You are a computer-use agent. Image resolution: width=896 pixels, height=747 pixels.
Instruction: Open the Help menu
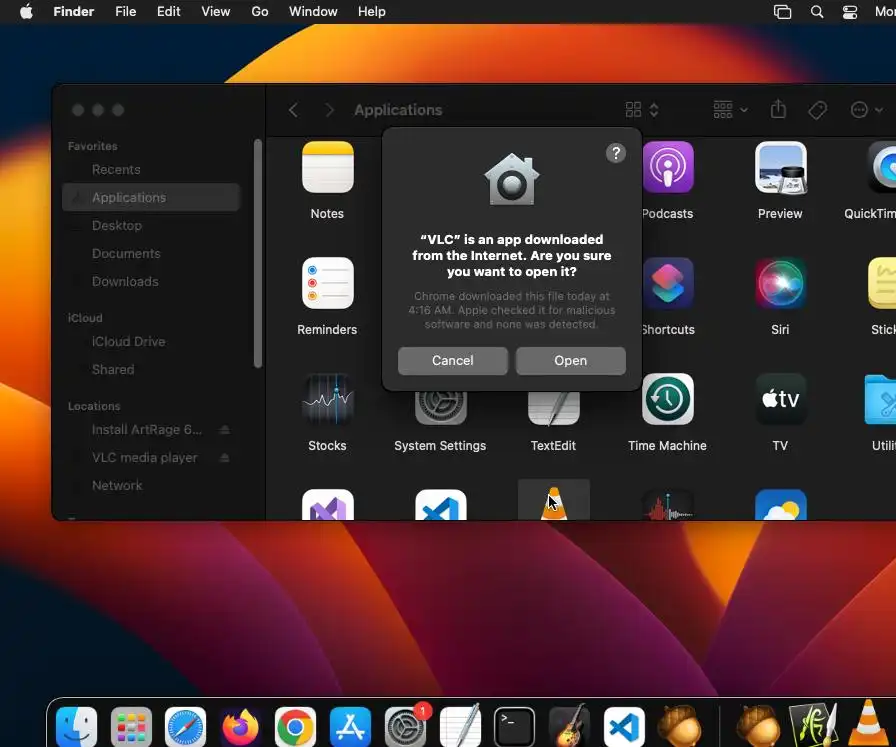[372, 11]
